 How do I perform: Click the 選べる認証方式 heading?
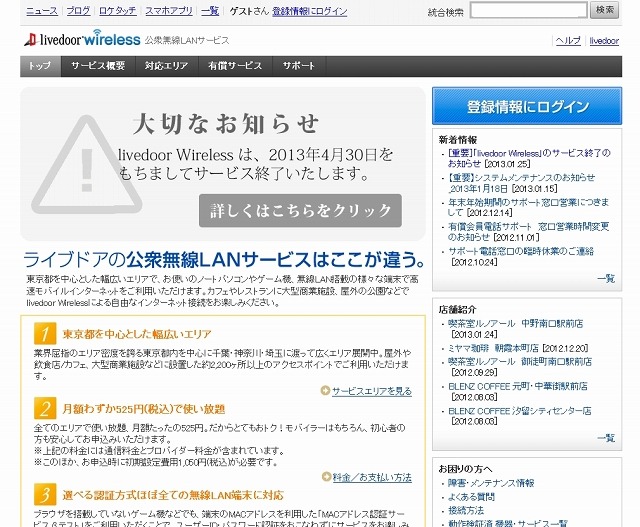click(173, 495)
